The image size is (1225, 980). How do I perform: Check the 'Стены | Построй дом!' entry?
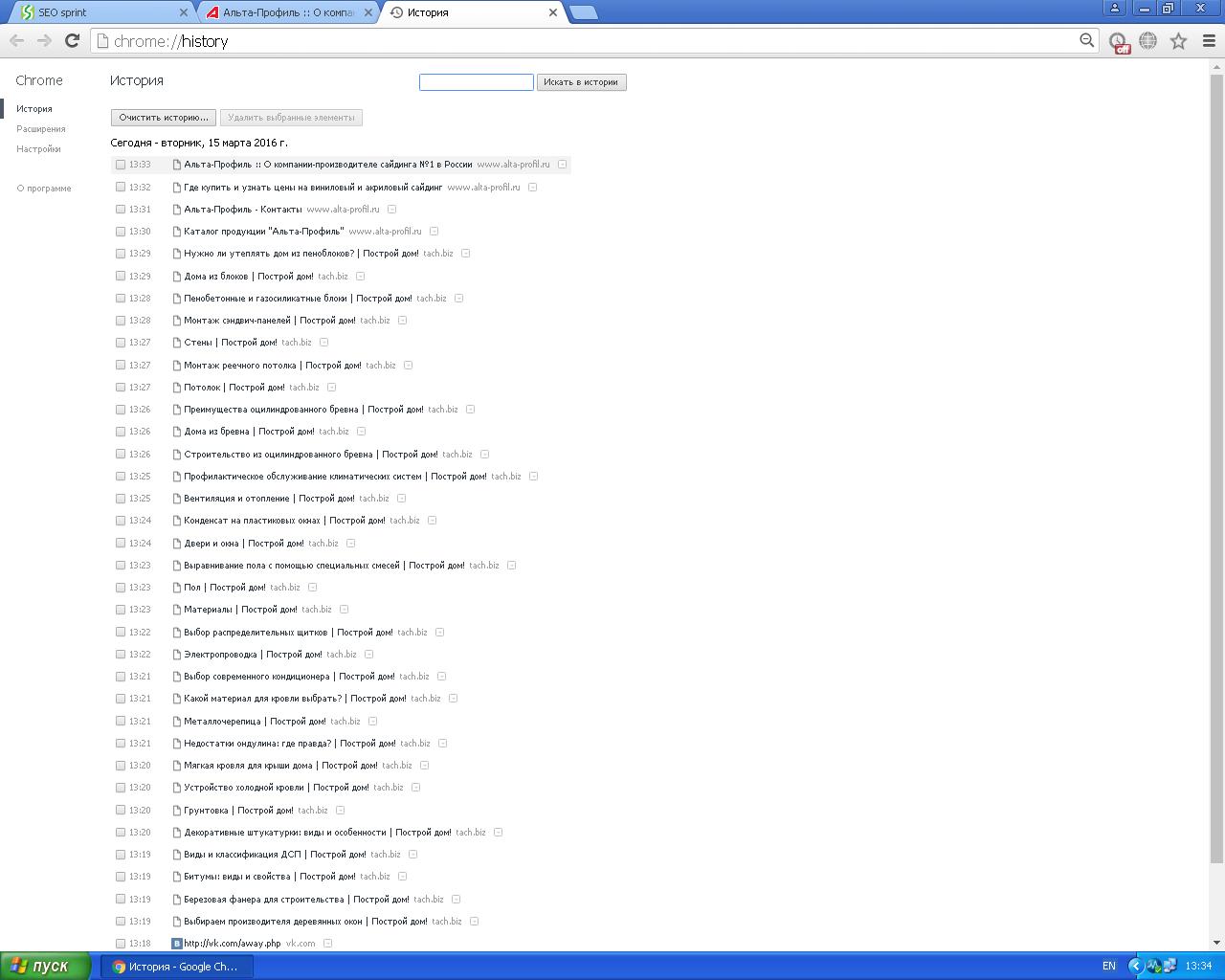tap(121, 343)
